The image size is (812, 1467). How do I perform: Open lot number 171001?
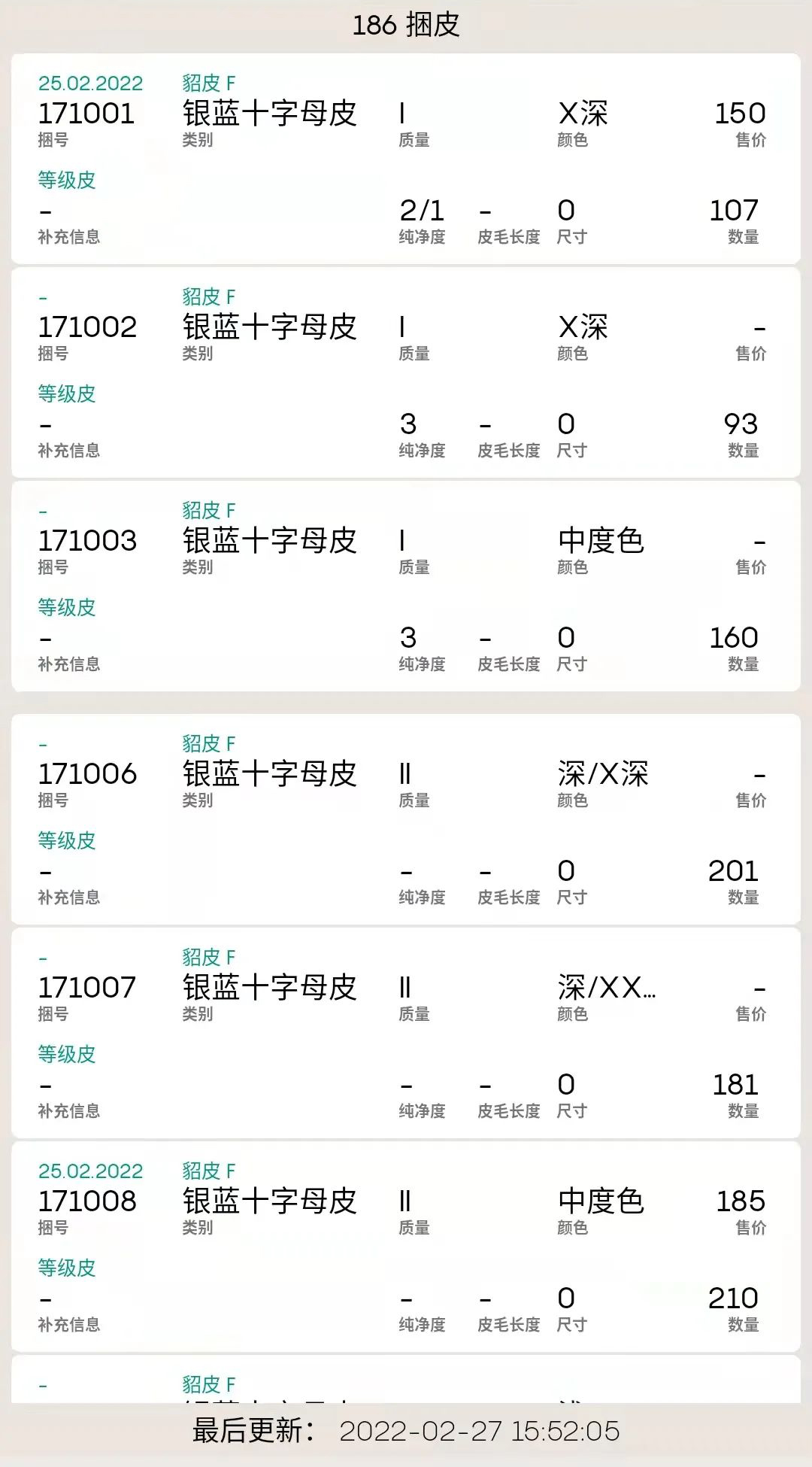tap(86, 114)
